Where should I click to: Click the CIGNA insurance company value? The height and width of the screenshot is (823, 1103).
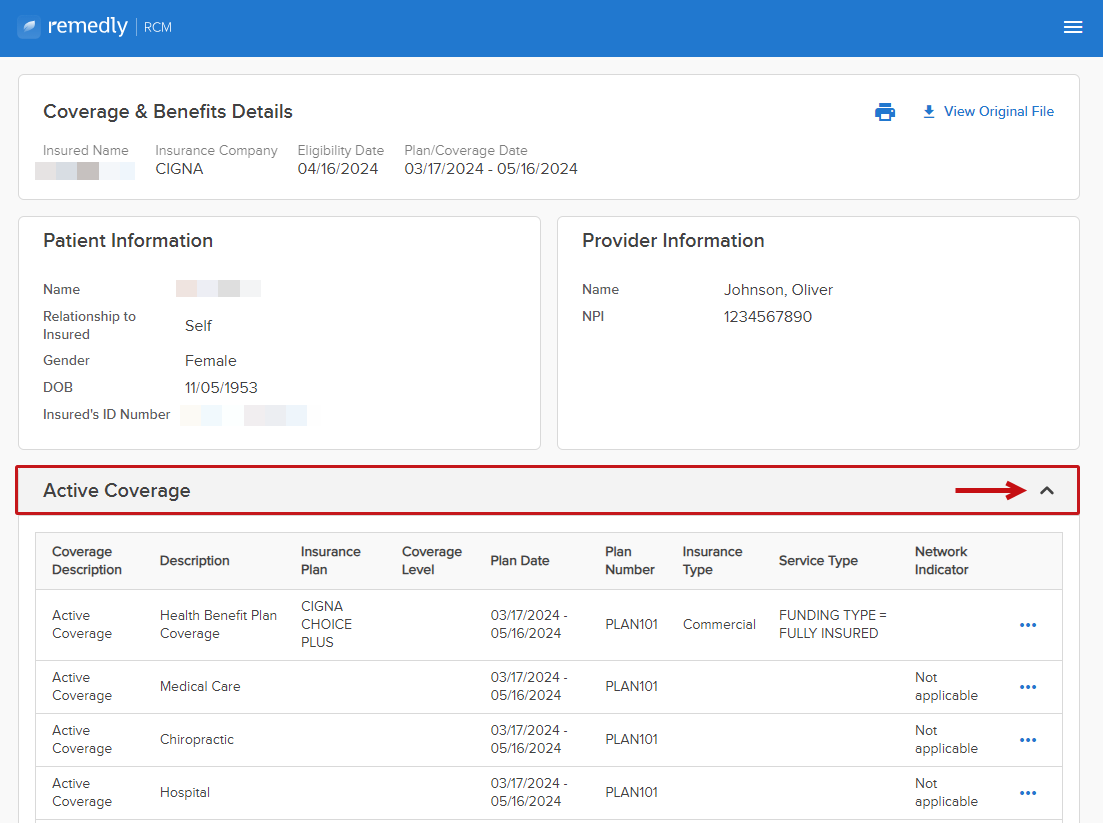[179, 169]
